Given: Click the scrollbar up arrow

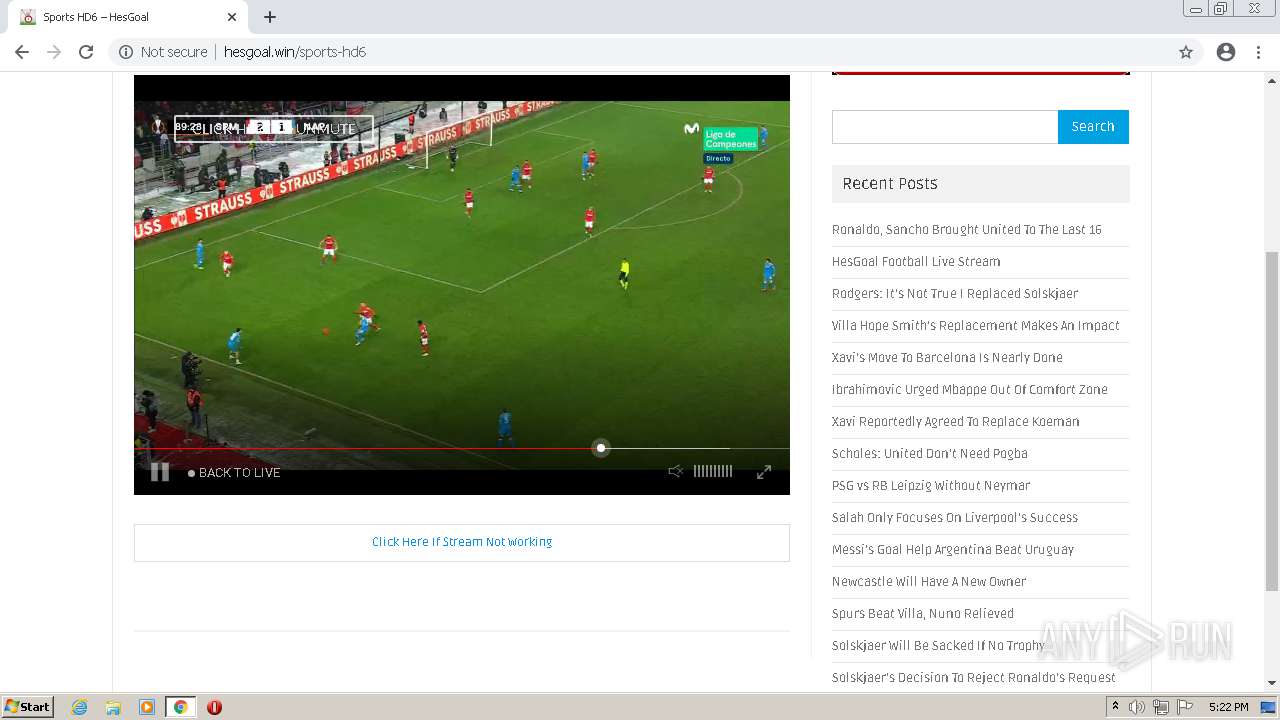Looking at the screenshot, I should (x=1272, y=80).
